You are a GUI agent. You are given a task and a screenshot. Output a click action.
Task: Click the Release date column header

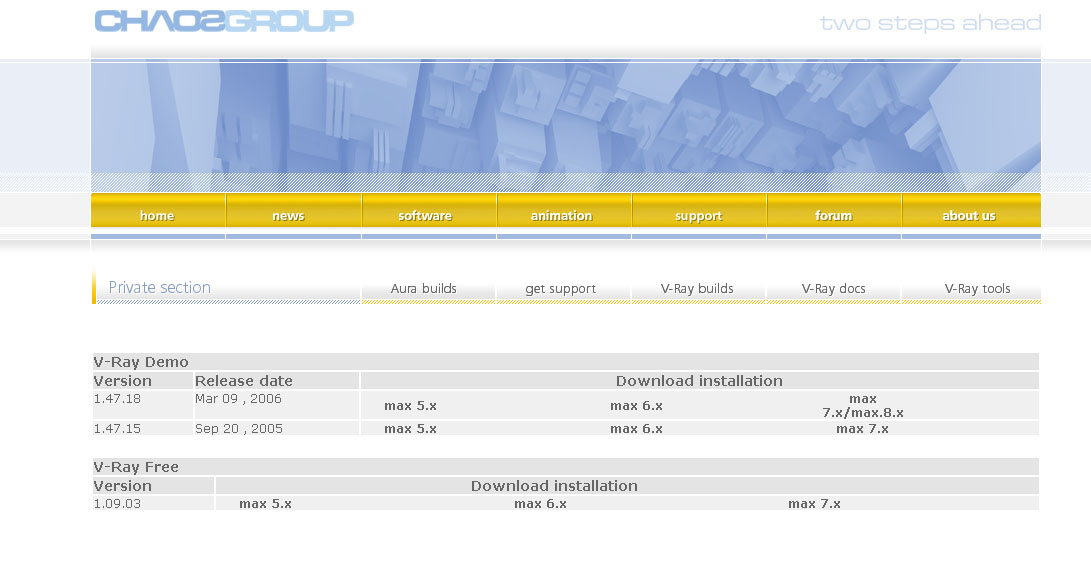pos(244,381)
